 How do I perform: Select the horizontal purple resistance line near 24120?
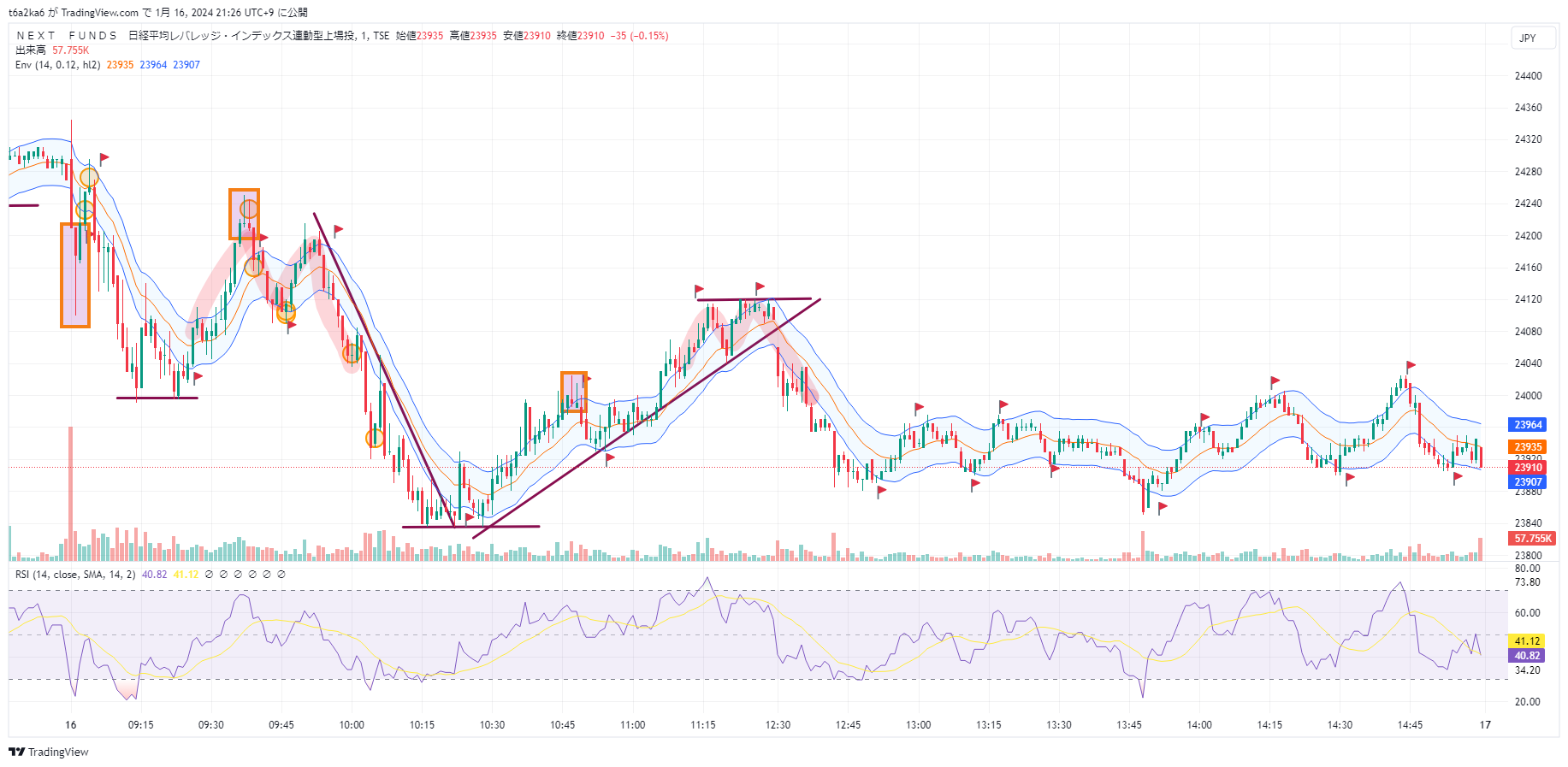tap(753, 299)
